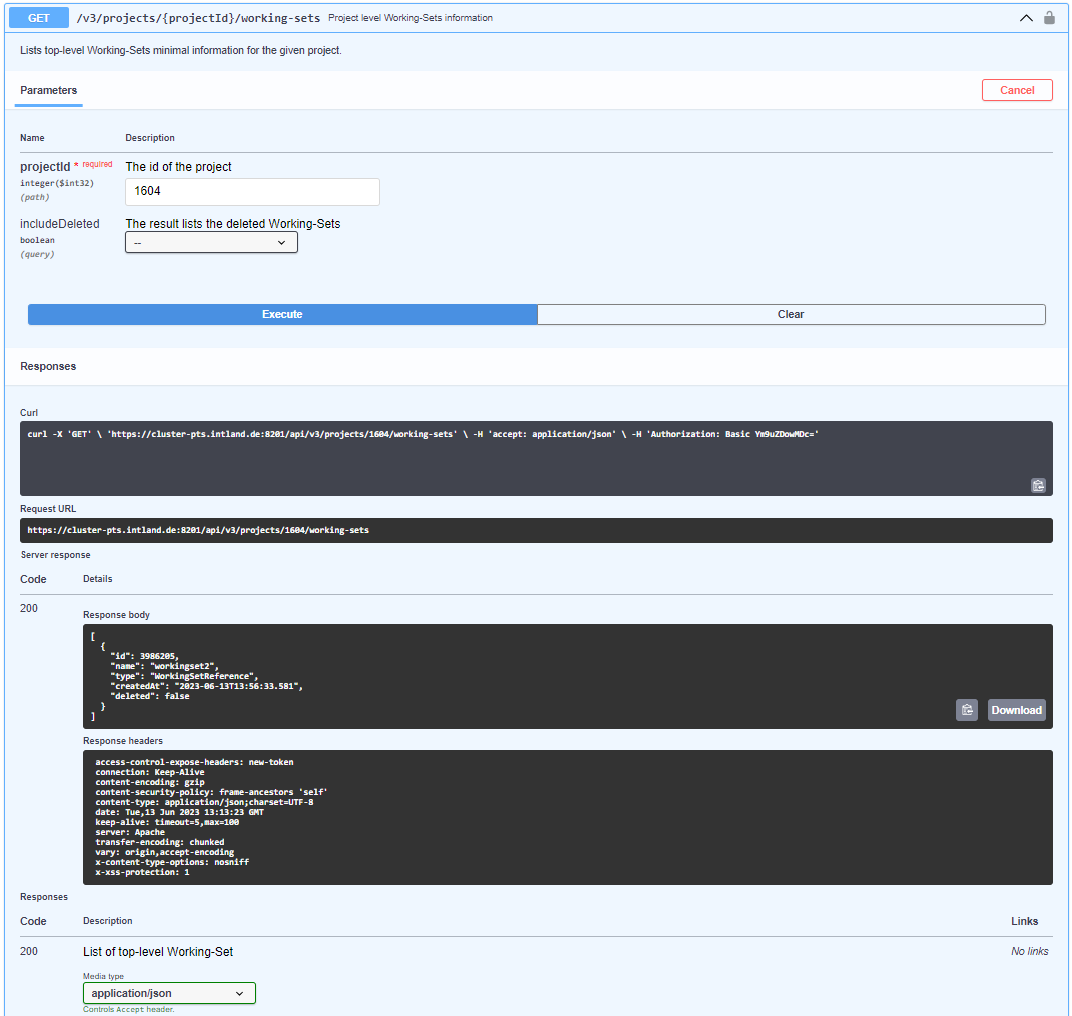Click the "id": 3986205 line
1072x1016 pixels.
[144, 656]
